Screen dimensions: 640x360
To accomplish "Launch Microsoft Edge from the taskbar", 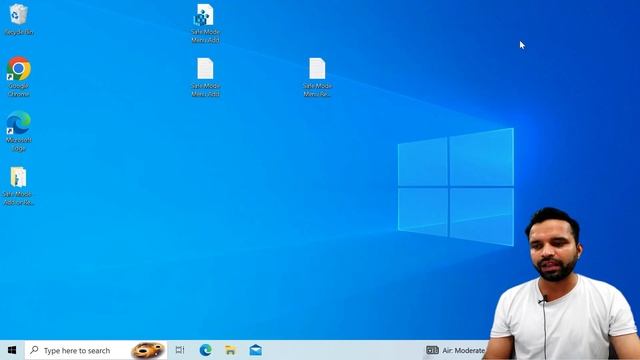I will coord(205,350).
